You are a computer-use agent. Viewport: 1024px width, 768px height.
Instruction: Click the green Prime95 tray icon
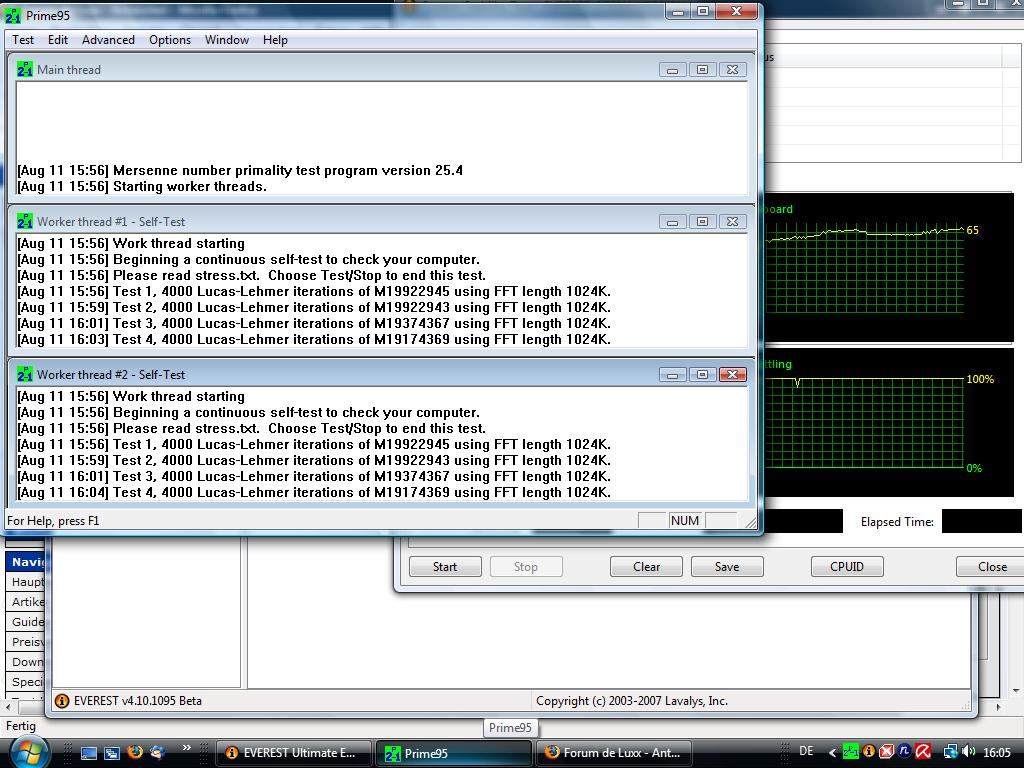[x=850, y=752]
